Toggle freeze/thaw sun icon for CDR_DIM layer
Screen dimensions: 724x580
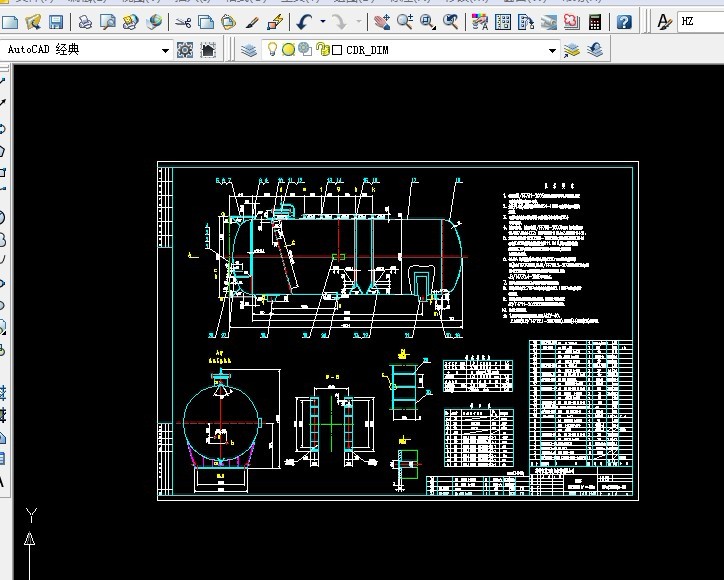288,50
